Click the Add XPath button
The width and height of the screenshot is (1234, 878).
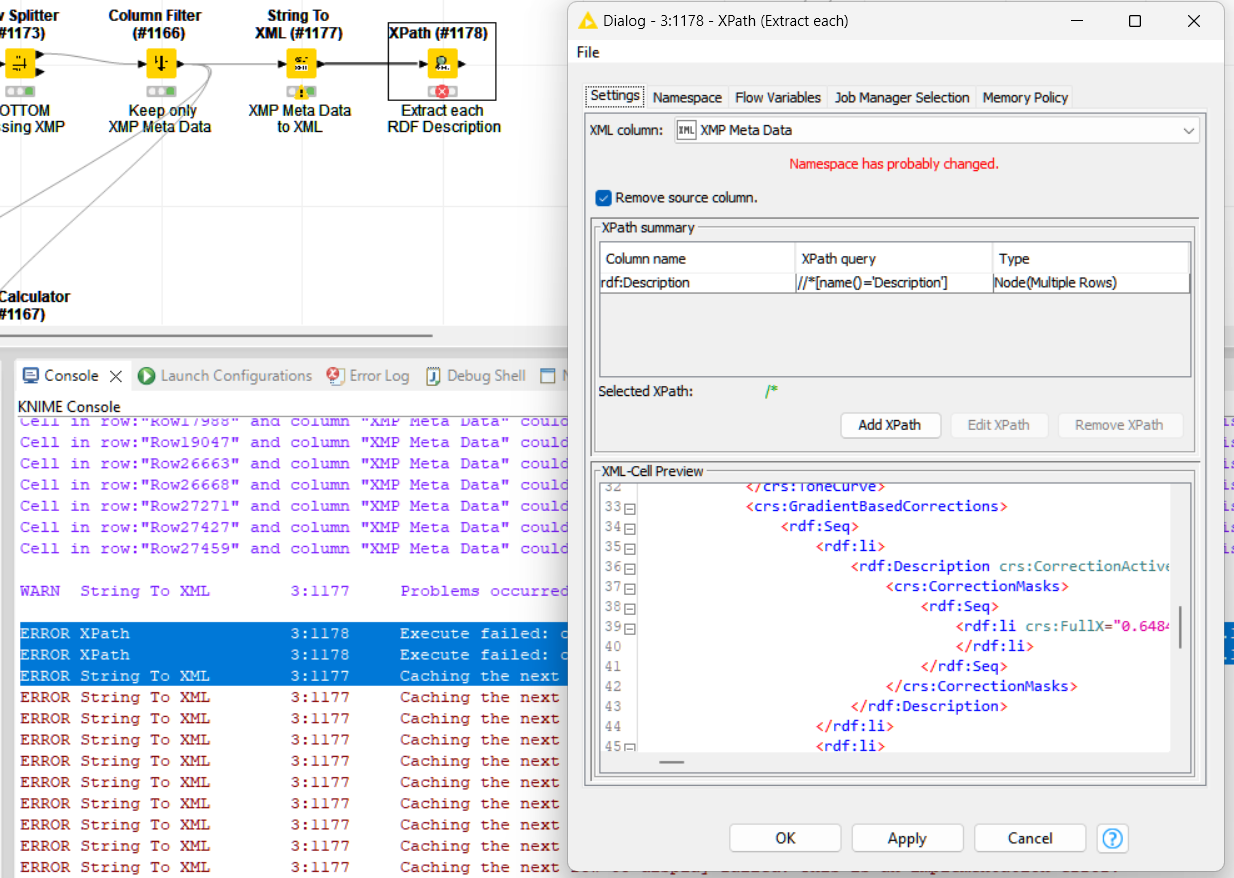(x=889, y=425)
